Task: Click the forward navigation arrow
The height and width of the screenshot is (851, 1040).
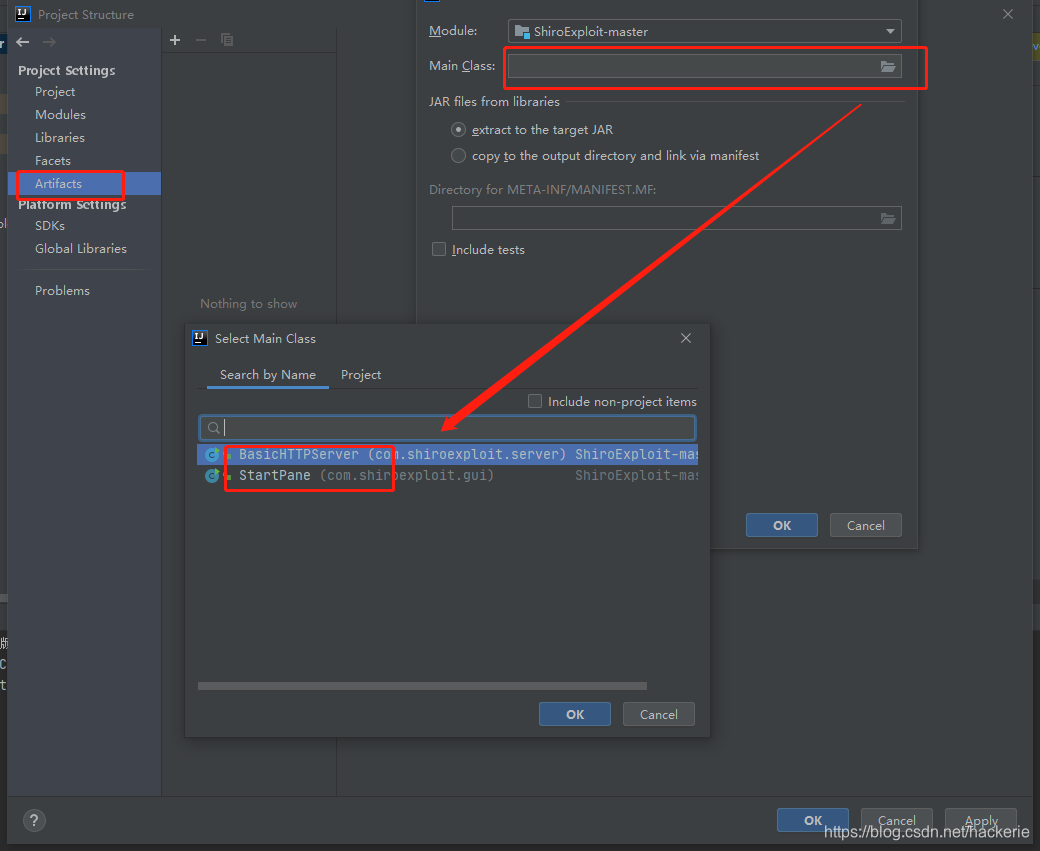Action: coord(49,42)
